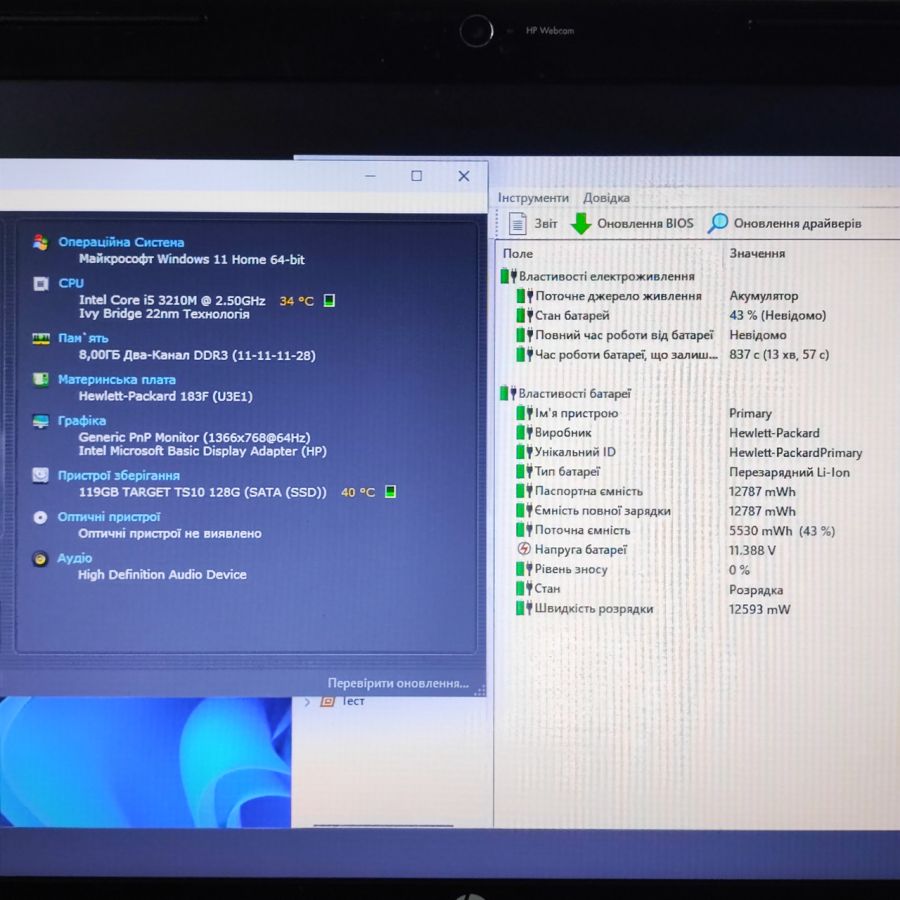Click the SSD temperature indicator next to 40 °C
Viewport: 900px width, 900px height.
point(390,492)
